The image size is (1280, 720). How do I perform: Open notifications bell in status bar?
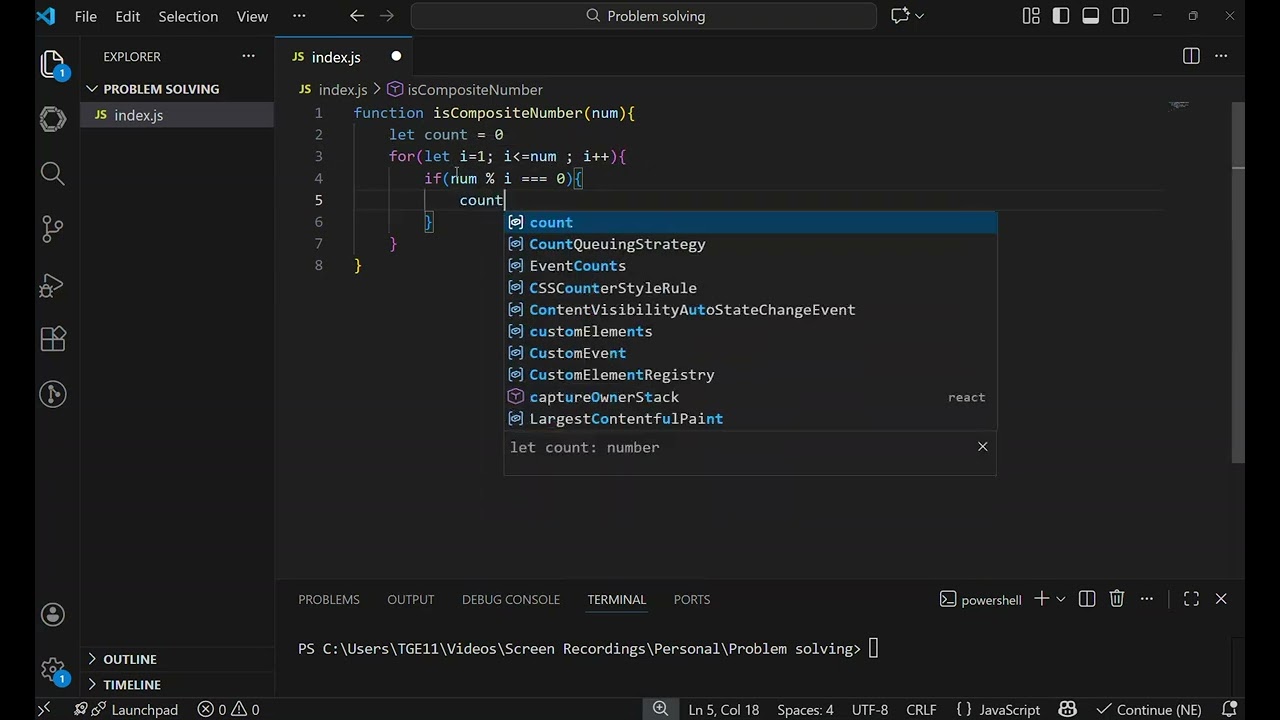tap(1228, 709)
